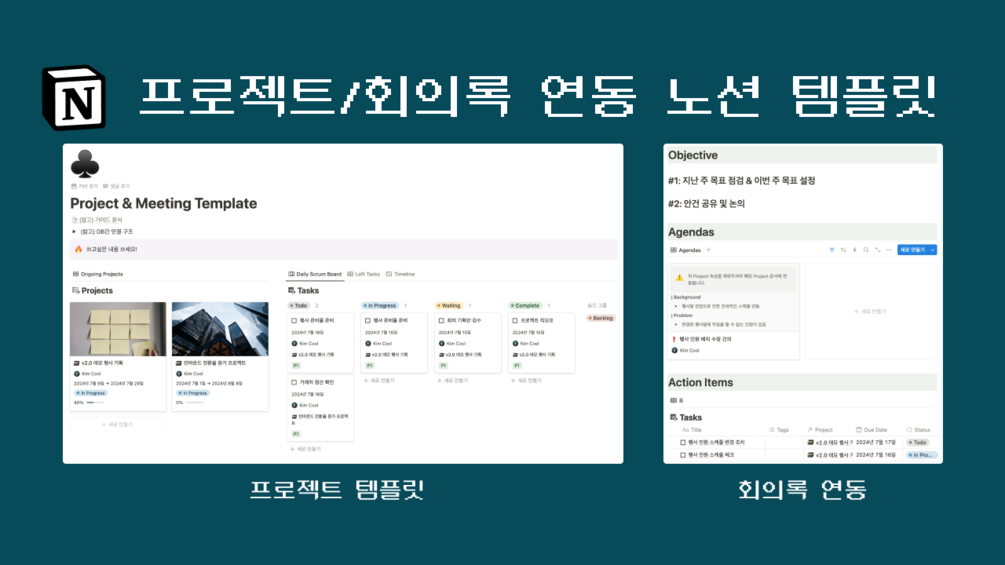Click Kim Cool avatar on v2.0 project card
This screenshot has height=565, width=1005.
[77, 373]
